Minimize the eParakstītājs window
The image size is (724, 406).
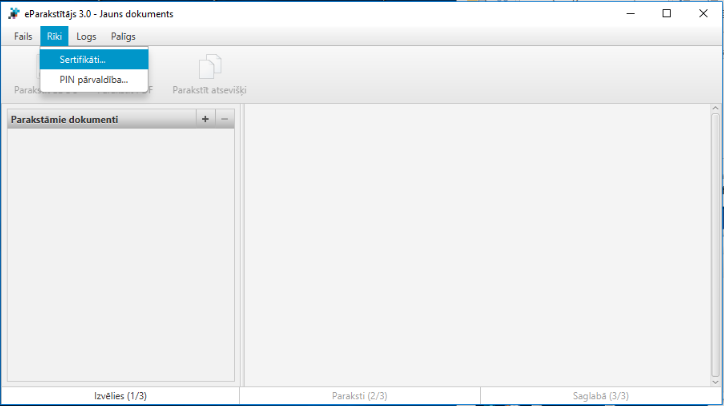(x=630, y=13)
